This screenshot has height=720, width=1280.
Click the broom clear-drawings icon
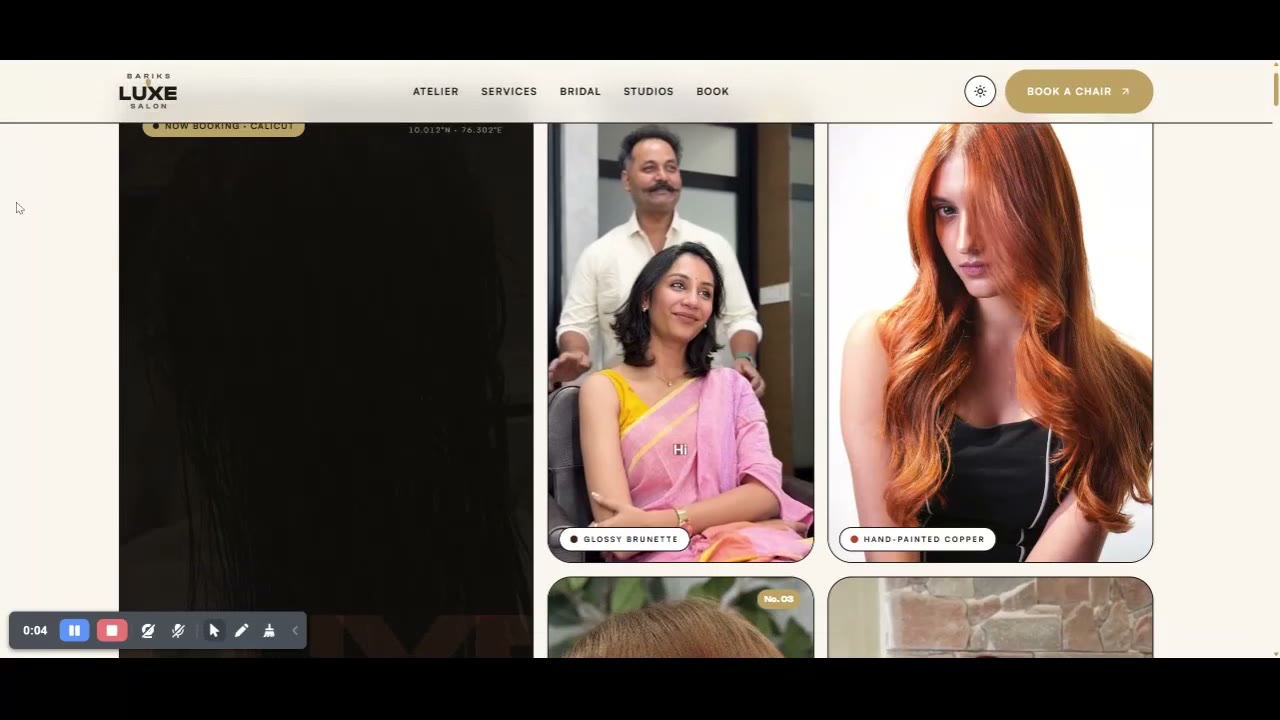(x=269, y=630)
